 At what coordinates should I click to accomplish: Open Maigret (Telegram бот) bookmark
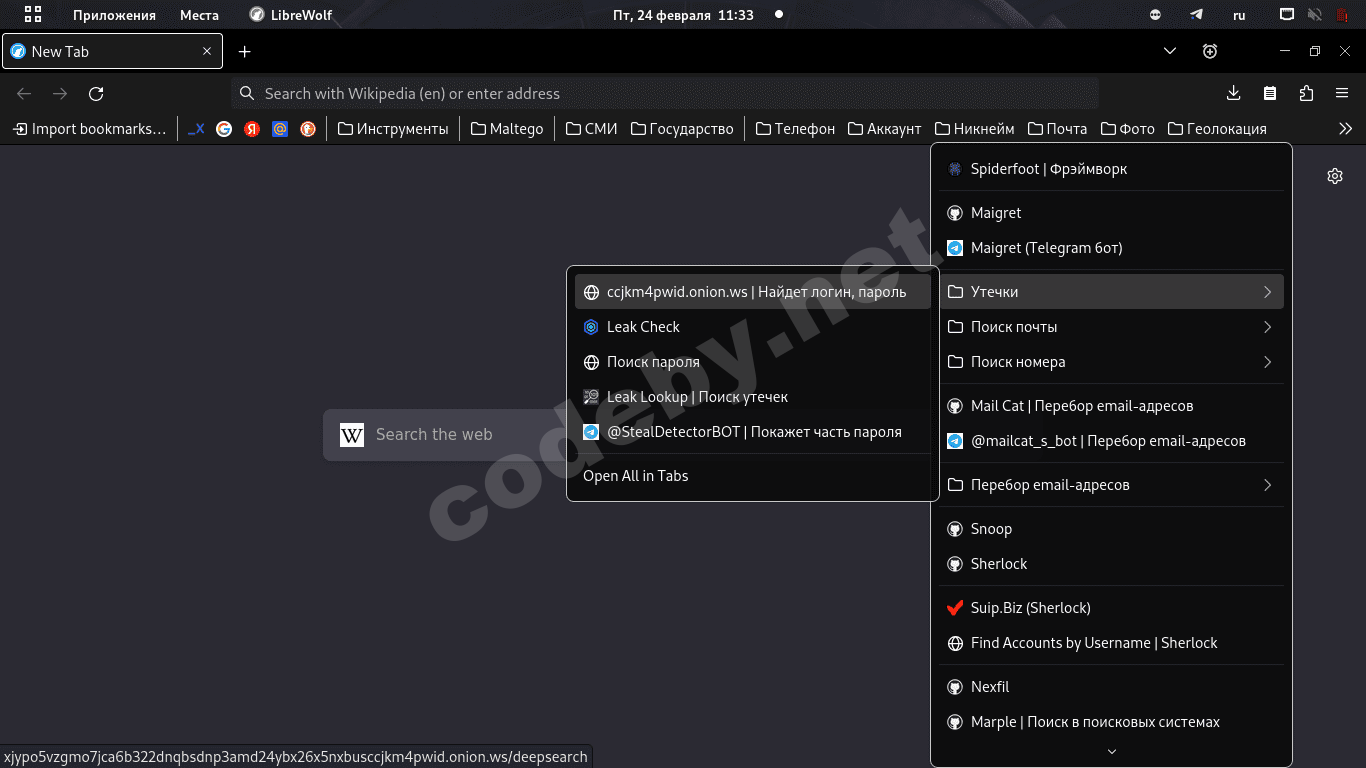pos(1111,248)
